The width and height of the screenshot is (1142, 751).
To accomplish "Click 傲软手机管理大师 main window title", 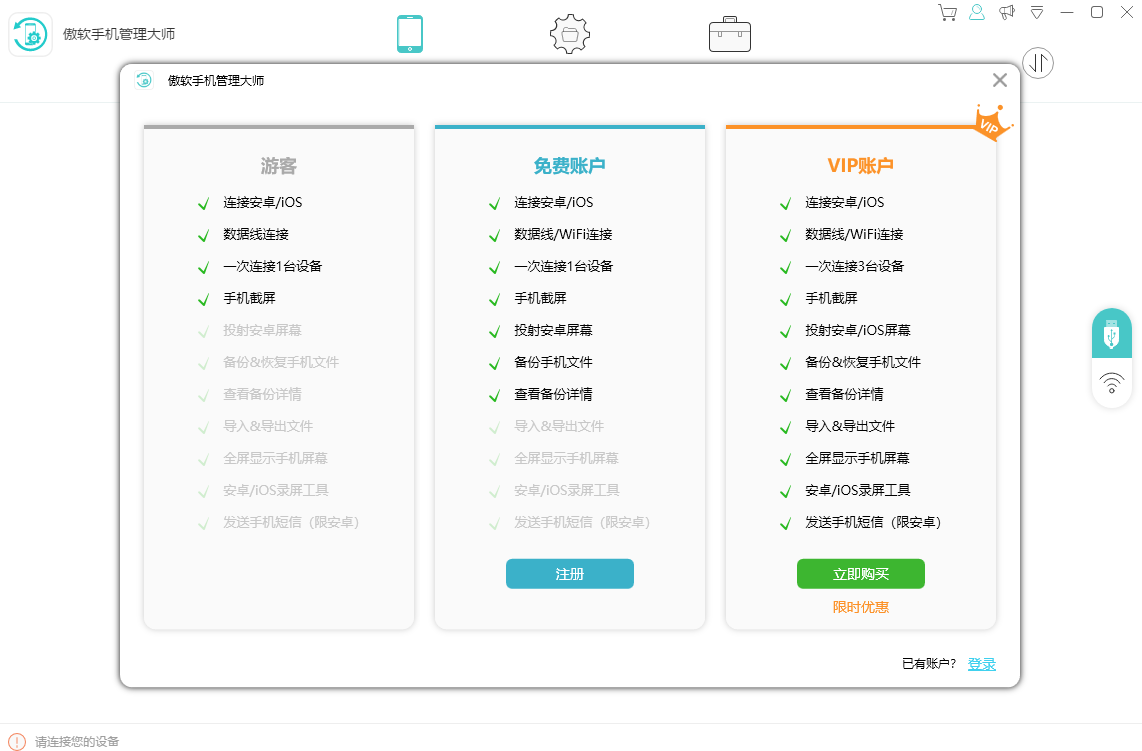I will tap(119, 34).
